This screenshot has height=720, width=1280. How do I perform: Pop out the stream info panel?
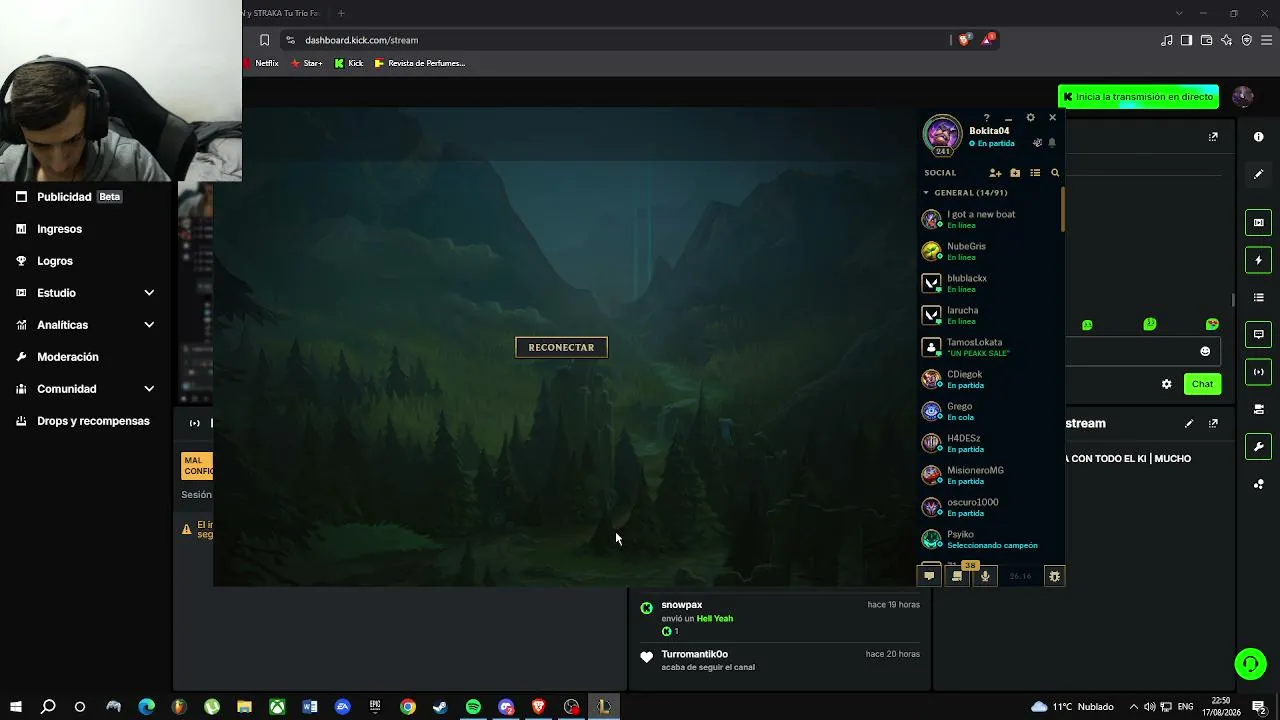(1213, 424)
